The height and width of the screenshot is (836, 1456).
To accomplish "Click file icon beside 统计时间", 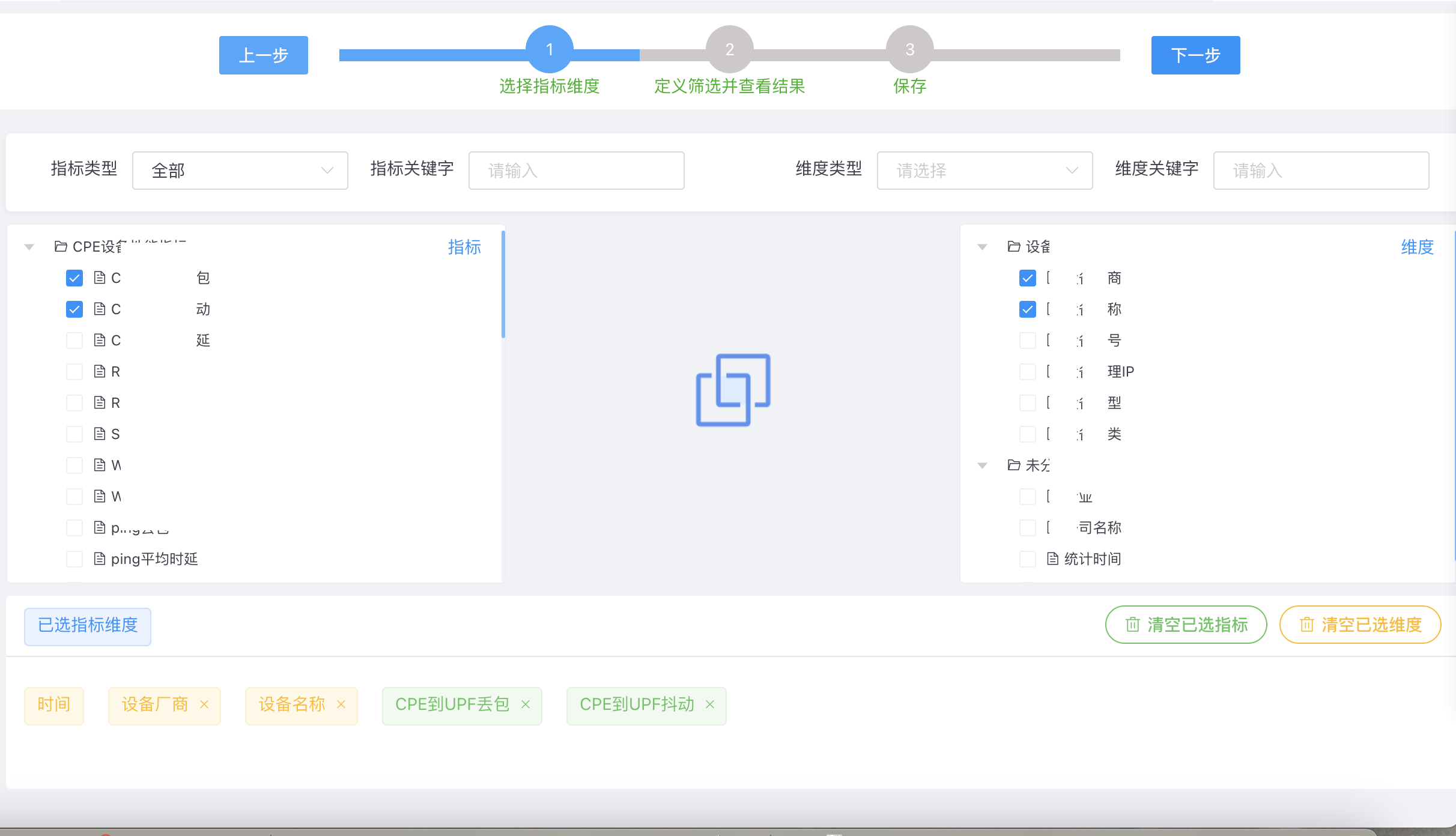I will tap(1053, 559).
